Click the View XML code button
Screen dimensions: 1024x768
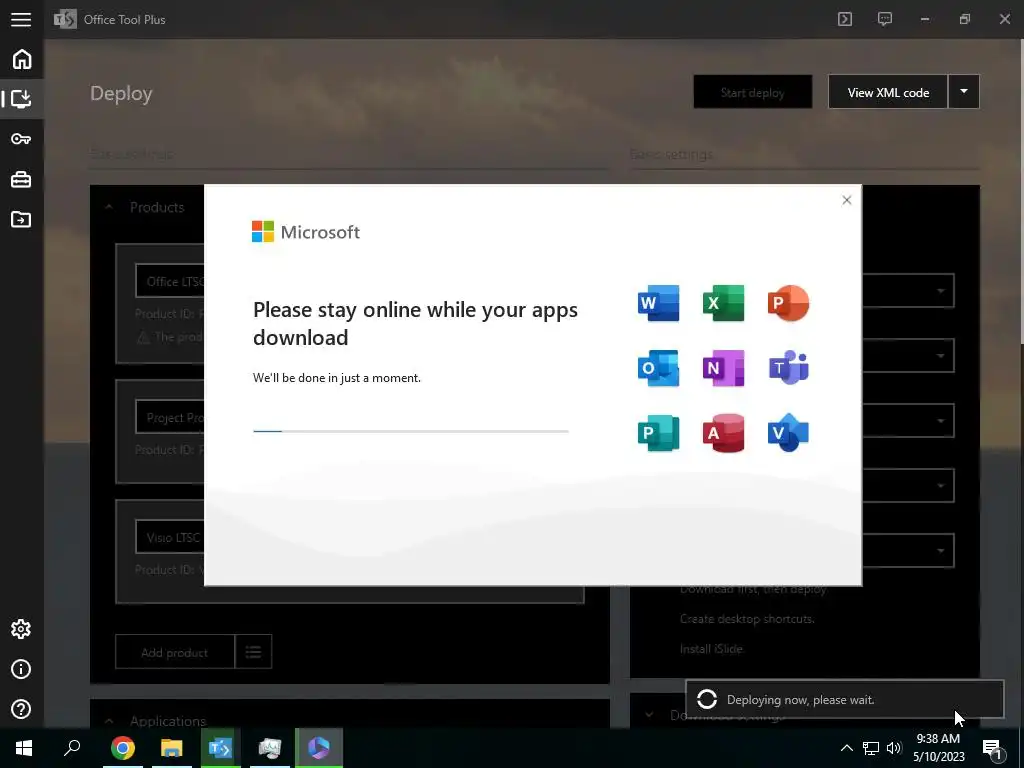(888, 92)
